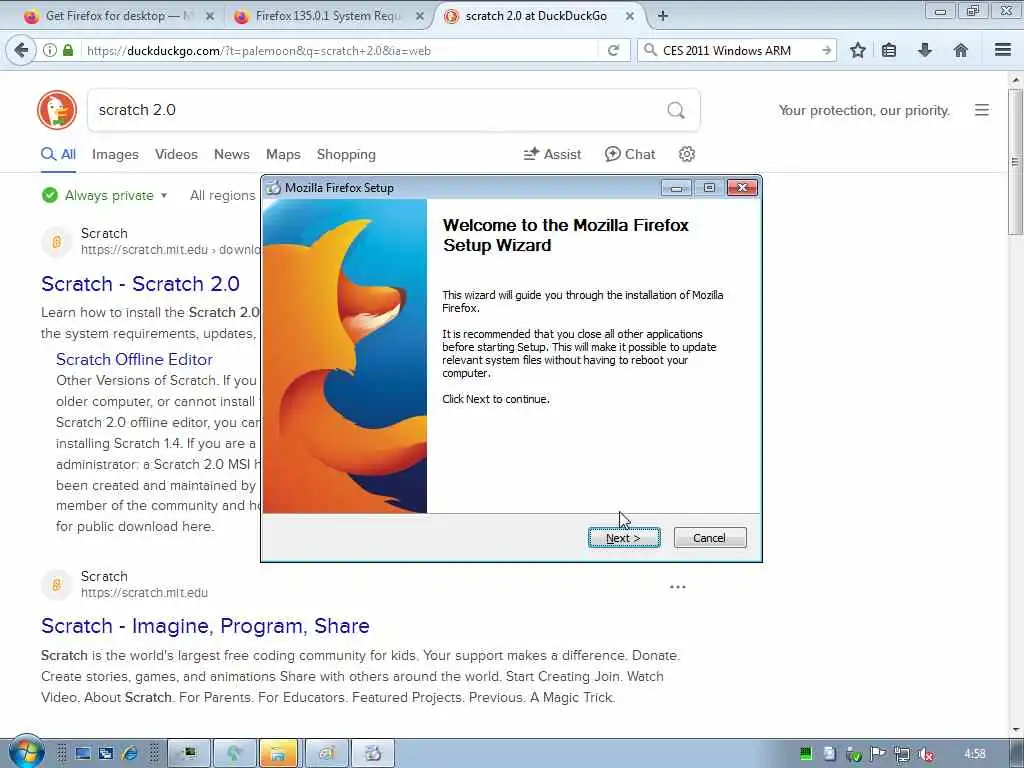Click the network tray icon
This screenshot has height=768, width=1024.
pyautogui.click(x=902, y=754)
